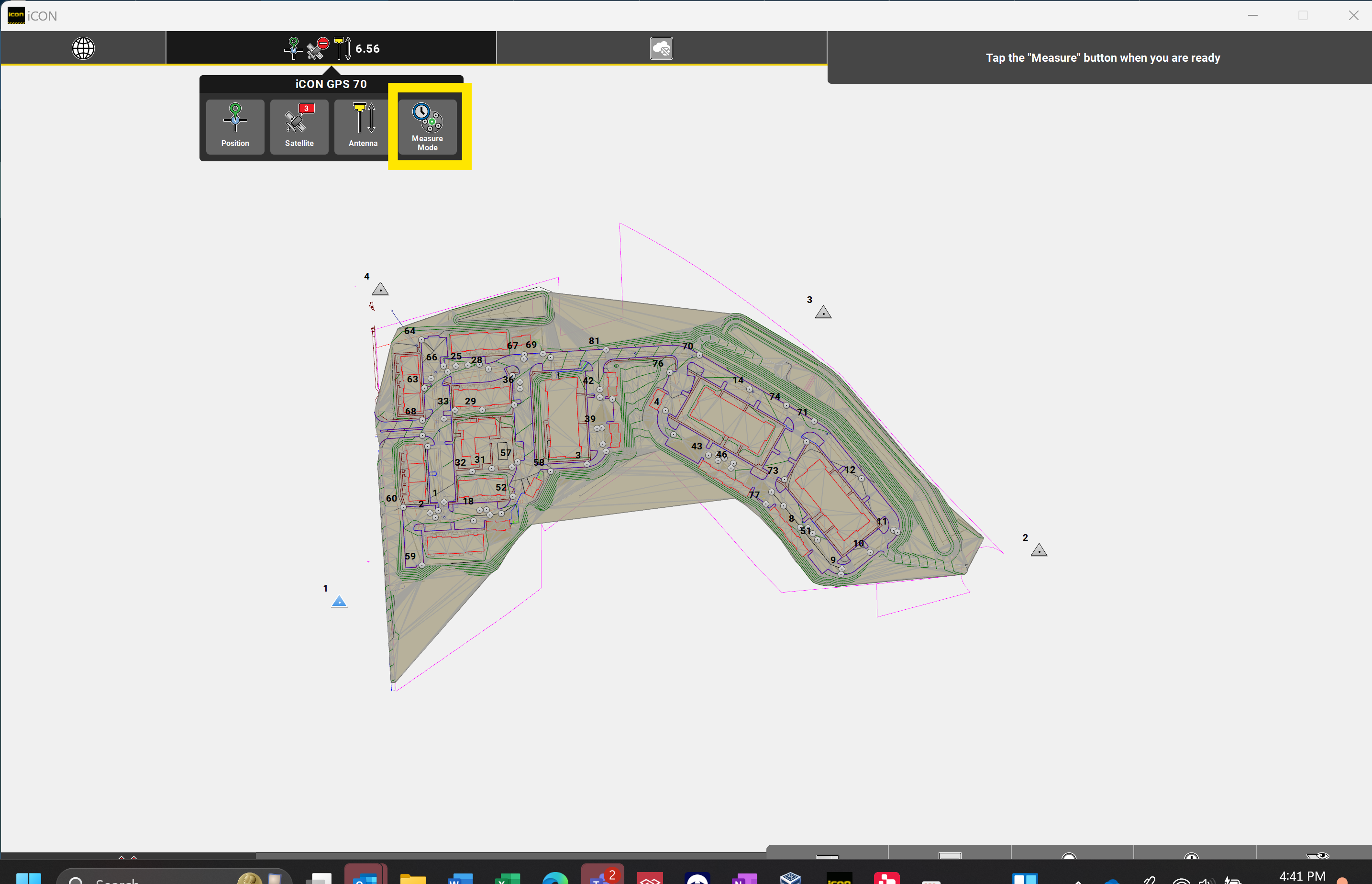
Task: Select control point triangle 2
Action: coord(1039,551)
